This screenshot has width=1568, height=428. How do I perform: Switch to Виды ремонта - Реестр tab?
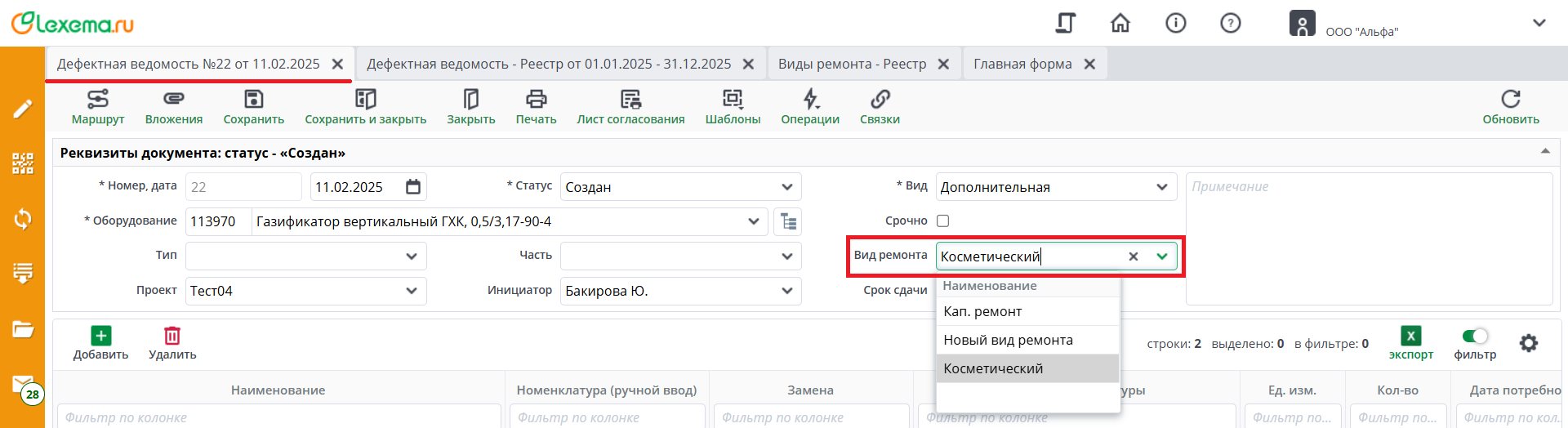coord(851,64)
